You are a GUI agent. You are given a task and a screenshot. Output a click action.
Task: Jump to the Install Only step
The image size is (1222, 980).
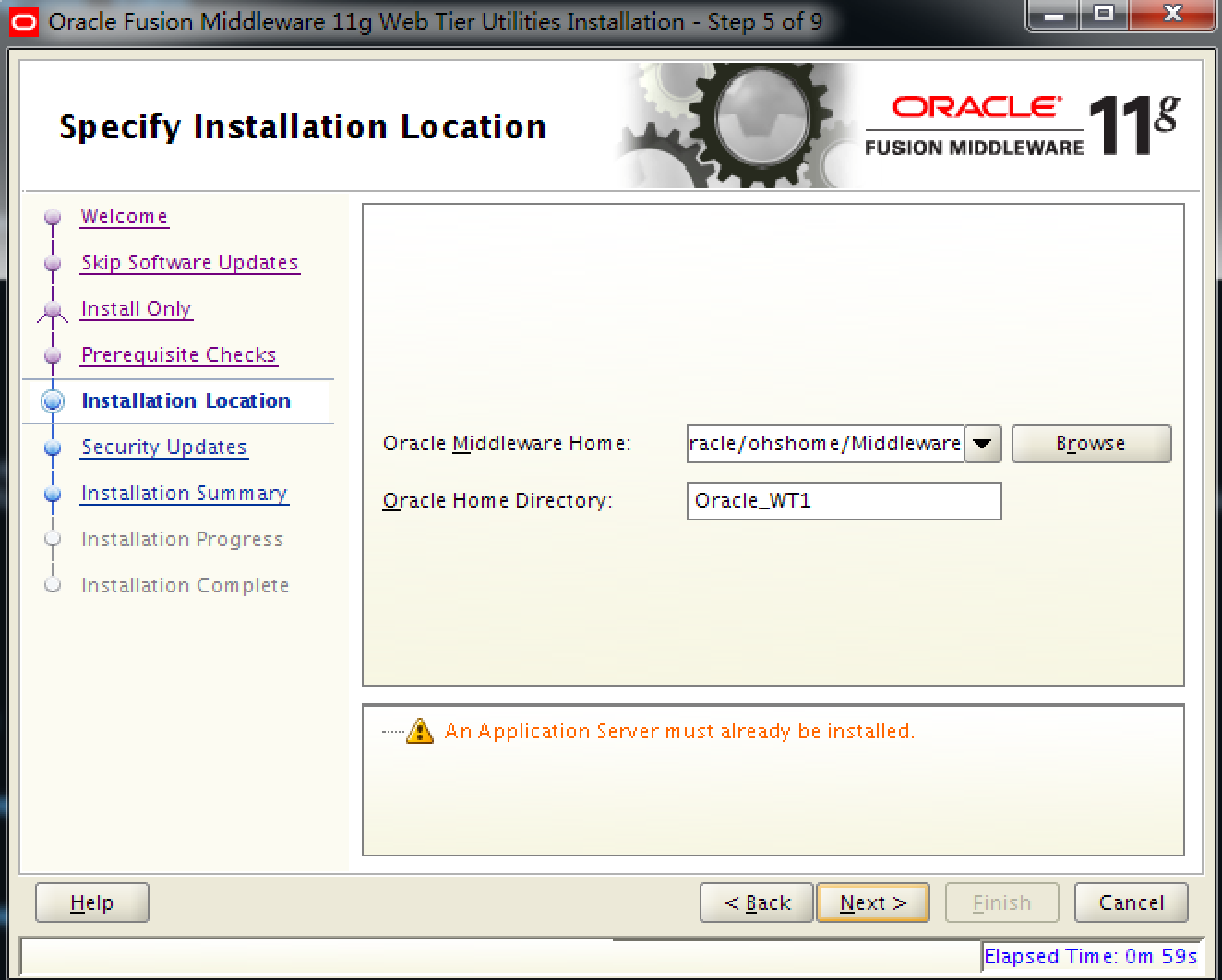[136, 309]
